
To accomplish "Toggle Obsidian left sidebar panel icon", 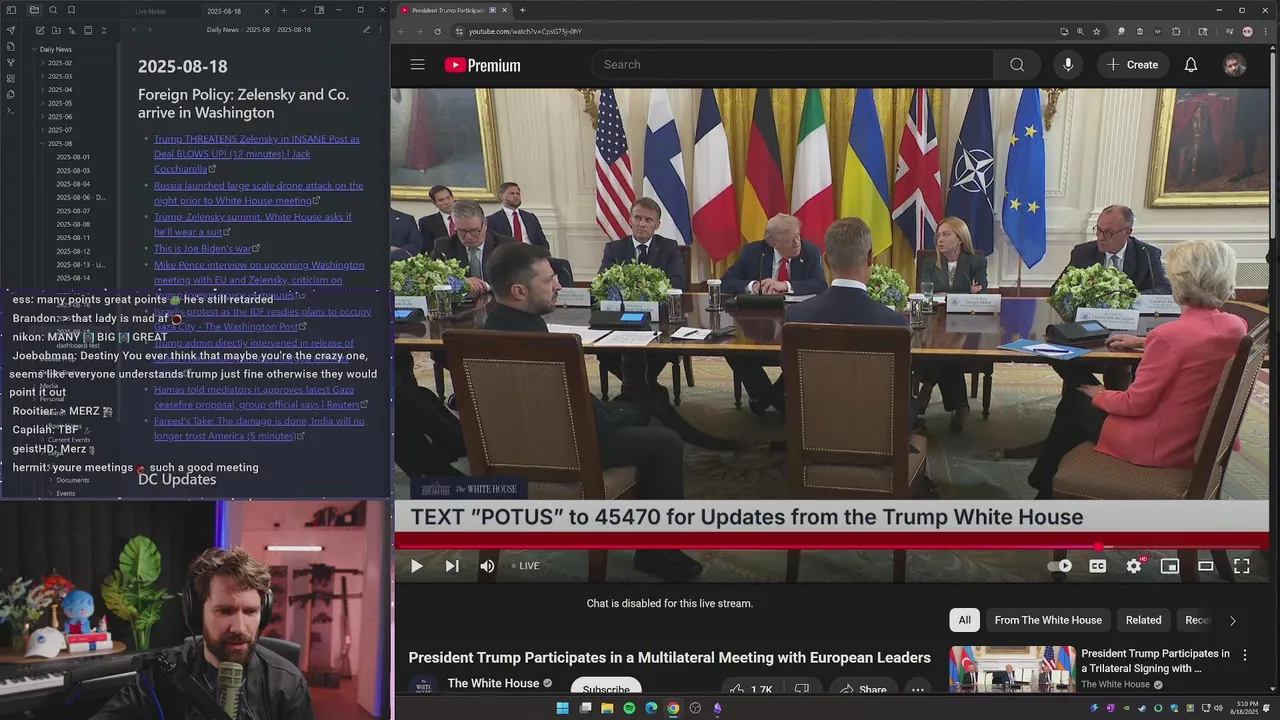I will click(11, 10).
